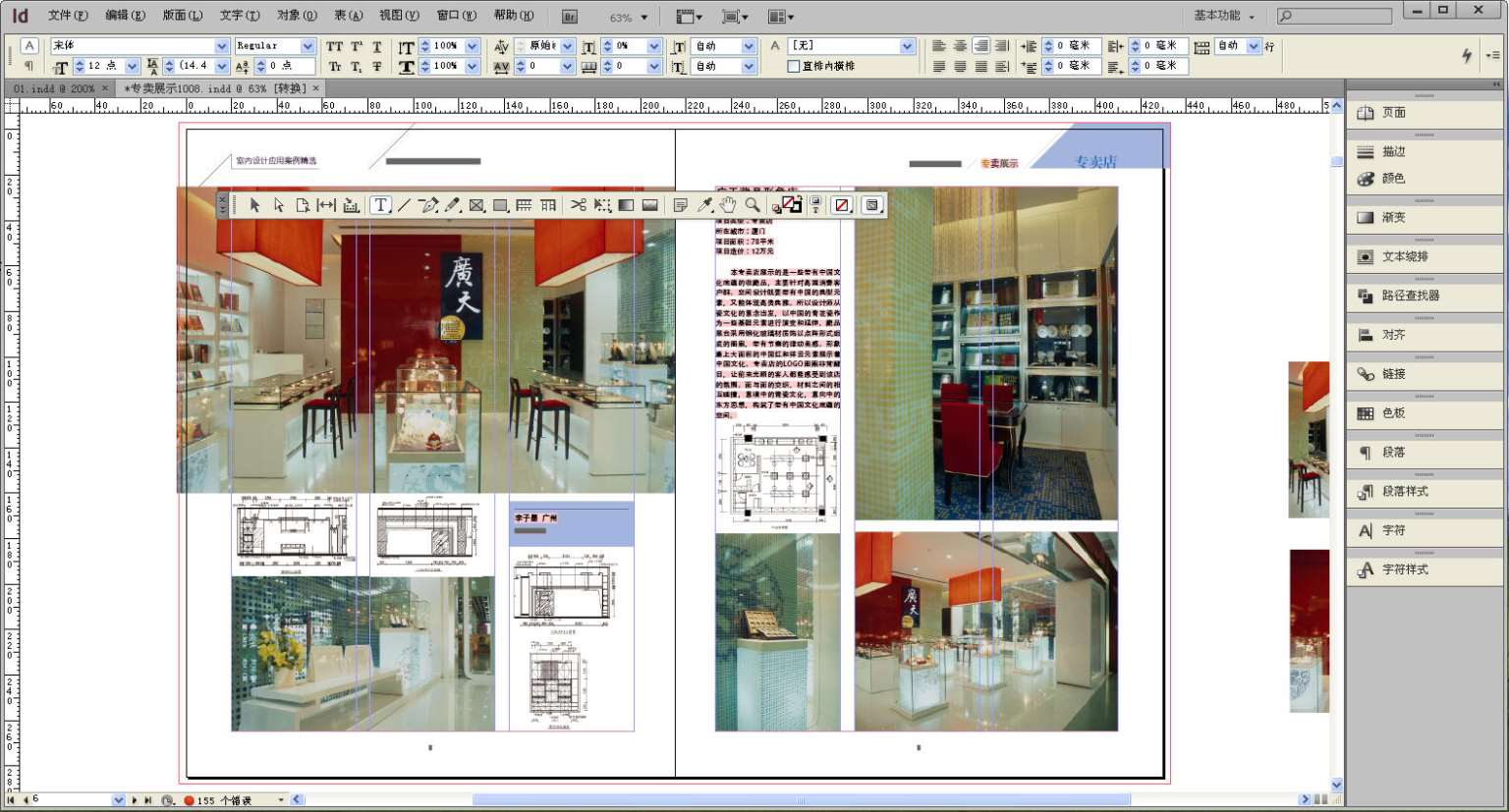Open the 编辑(E) menu
This screenshot has width=1509, height=812.
pos(125,16)
